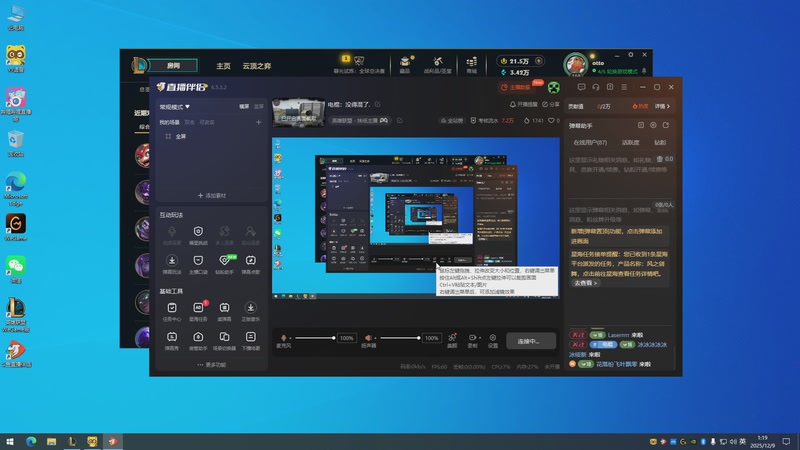
Task: Switch to the 钻粉 tab
Action: [x=660, y=142]
